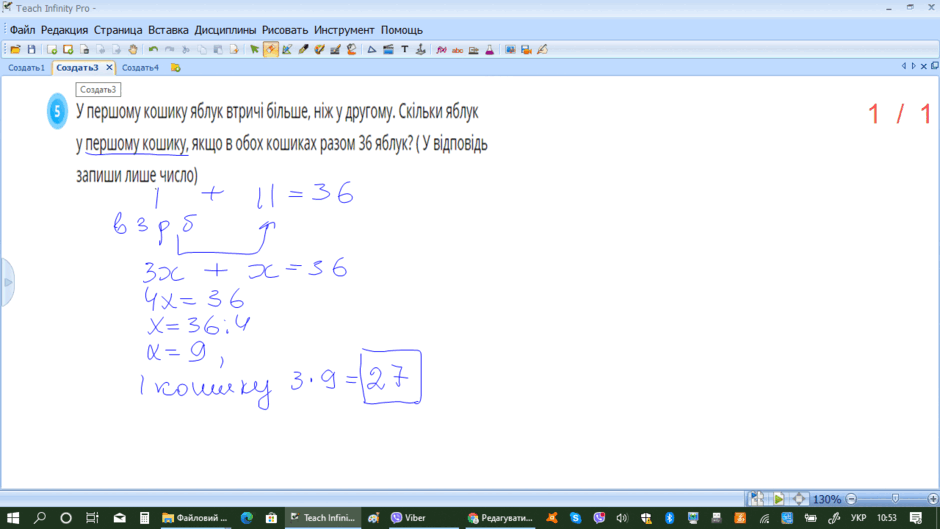Switch to the Создать4 tab
This screenshot has width=940, height=529.
(140, 68)
